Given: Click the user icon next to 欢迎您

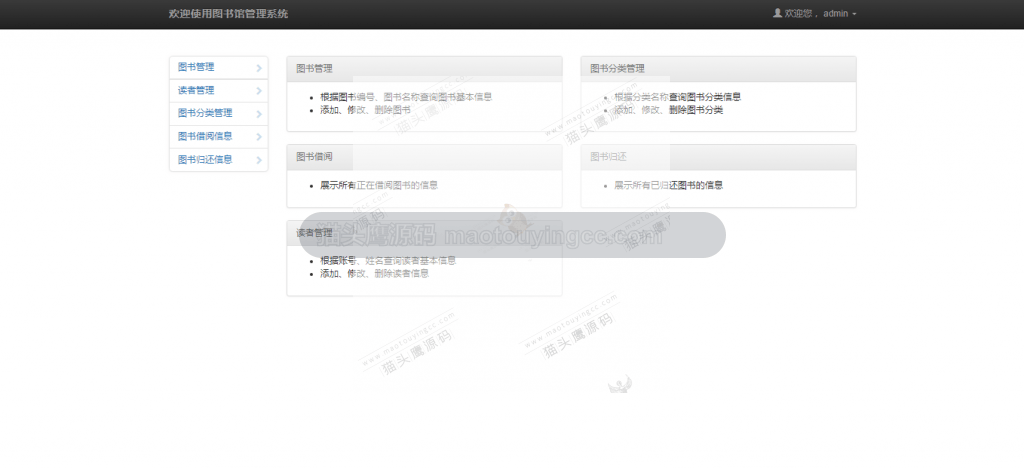Looking at the screenshot, I should point(777,13).
